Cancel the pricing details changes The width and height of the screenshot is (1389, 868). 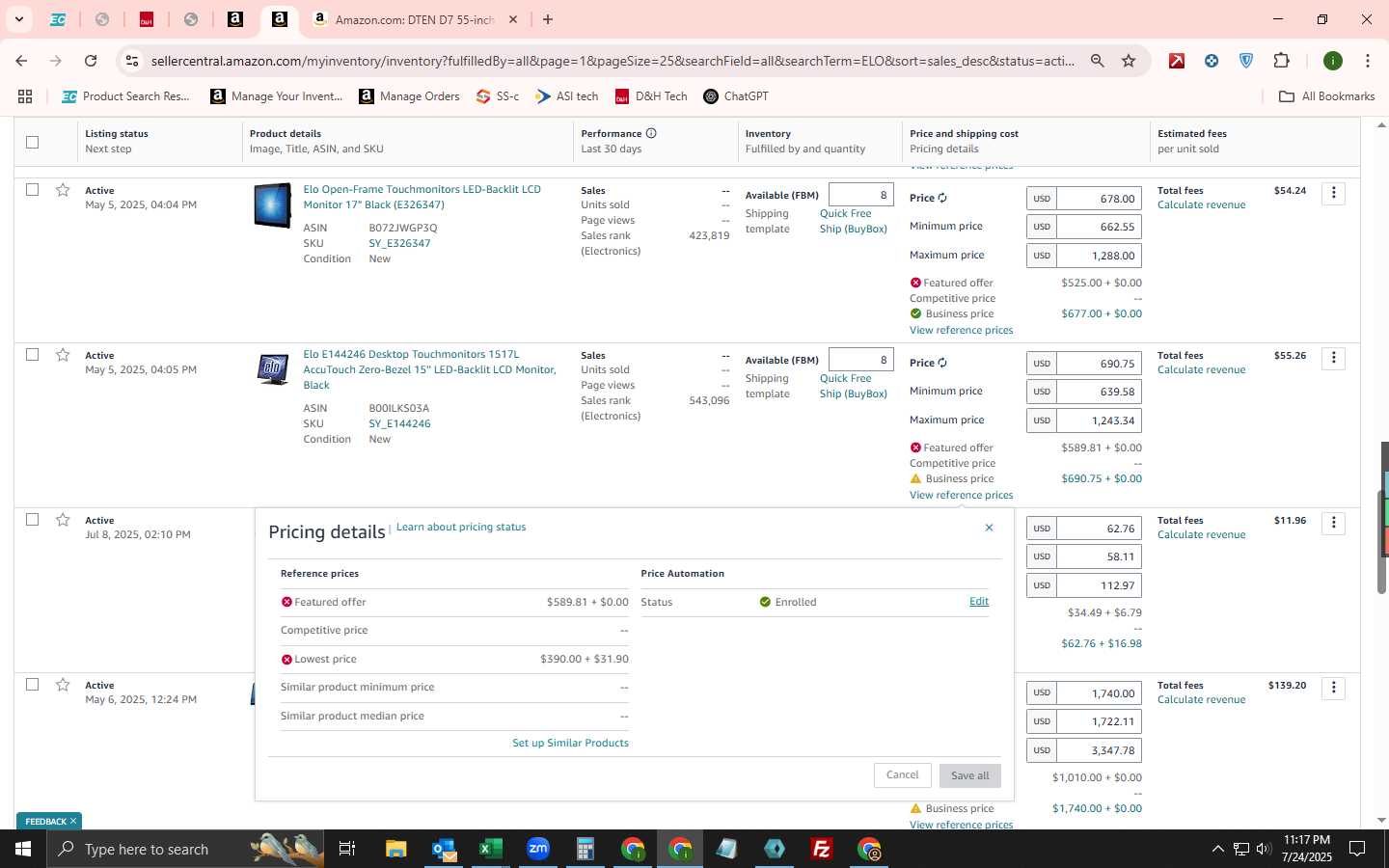(903, 775)
